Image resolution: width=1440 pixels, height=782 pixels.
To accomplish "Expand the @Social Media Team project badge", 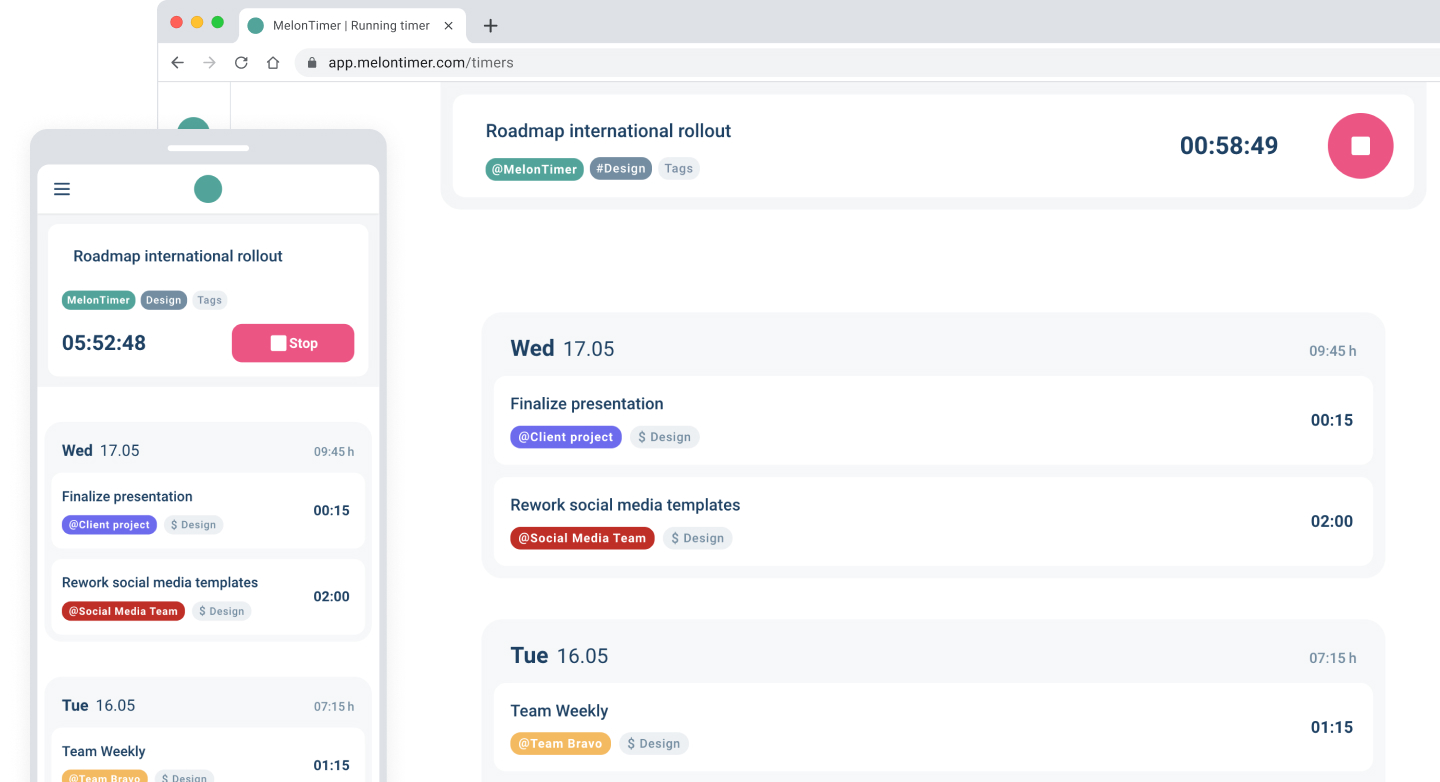I will coord(582,538).
